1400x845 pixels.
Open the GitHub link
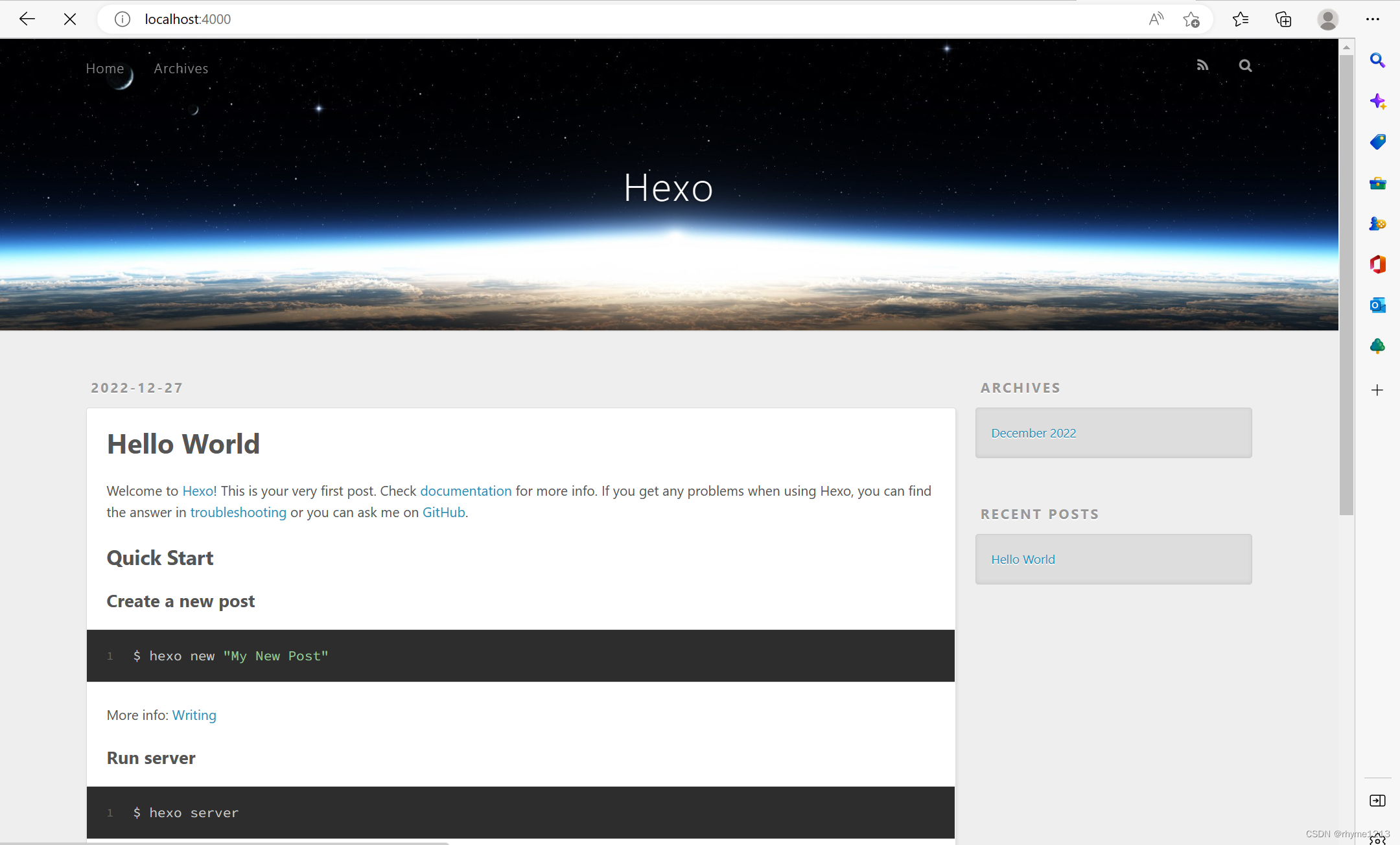[x=444, y=512]
